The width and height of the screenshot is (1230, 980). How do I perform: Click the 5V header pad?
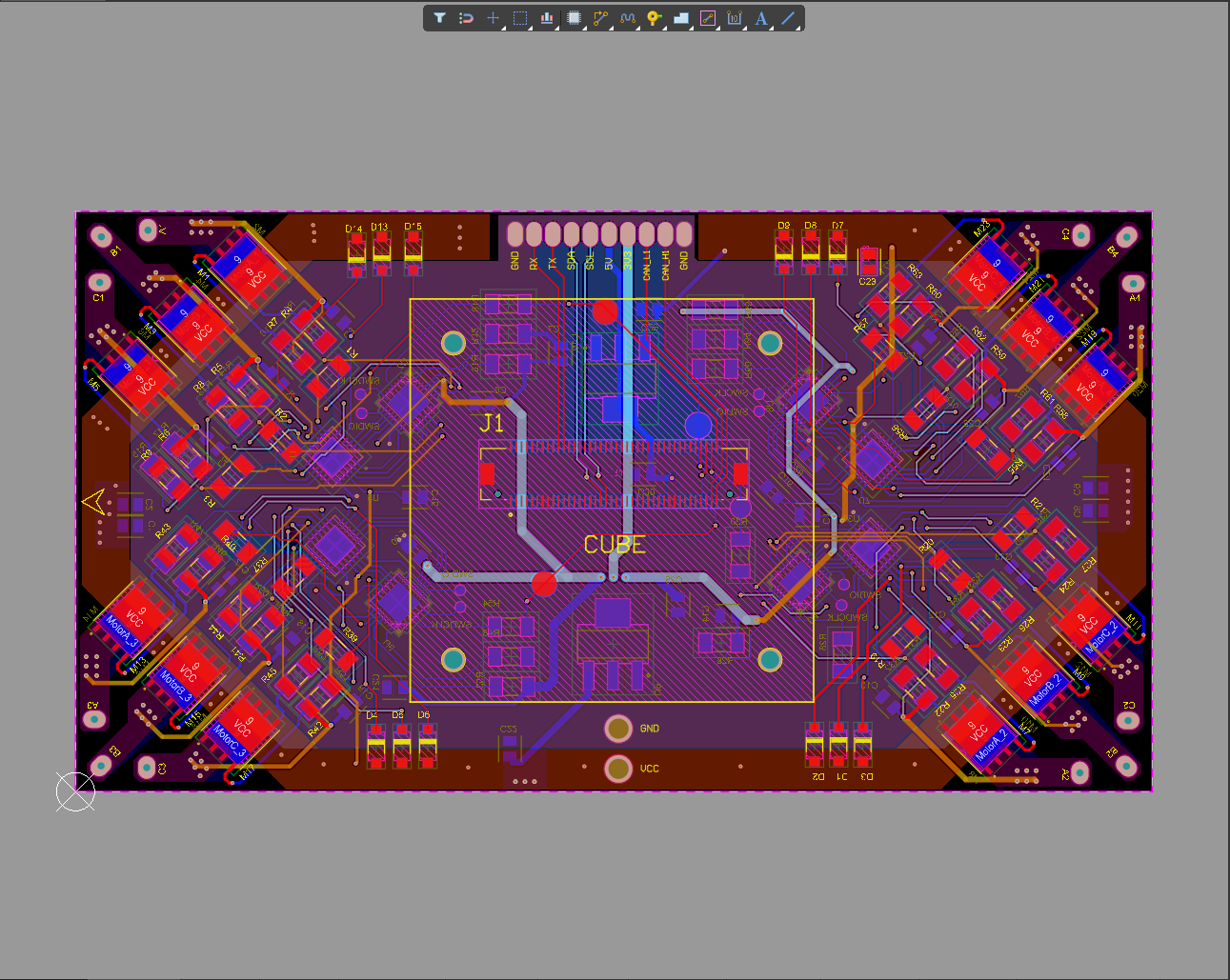609,234
